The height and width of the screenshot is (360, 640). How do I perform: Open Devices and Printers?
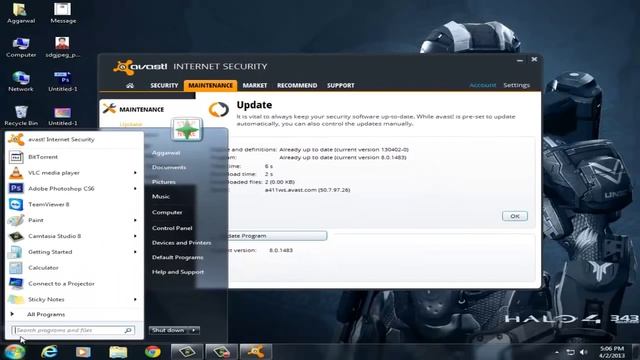[x=181, y=243]
